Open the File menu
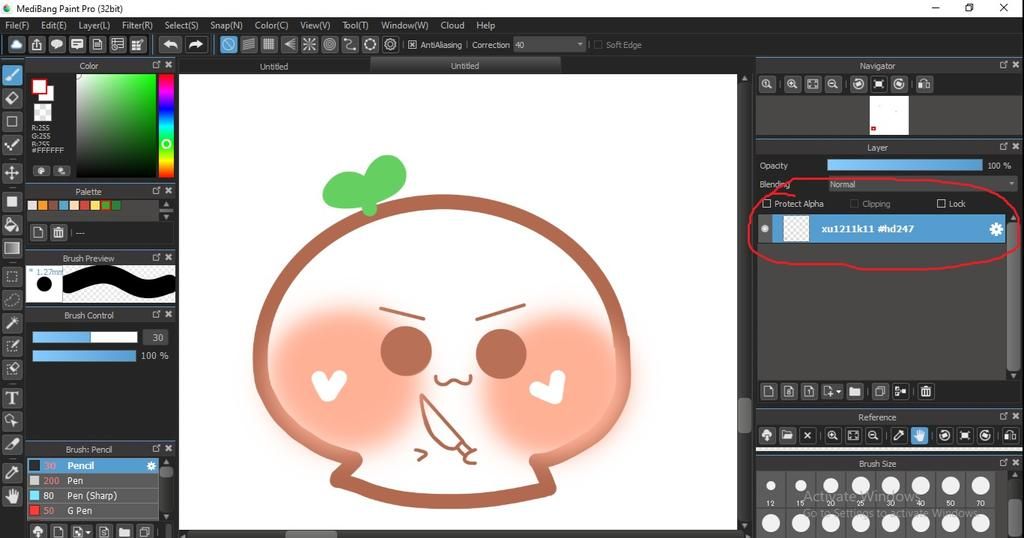 17,25
